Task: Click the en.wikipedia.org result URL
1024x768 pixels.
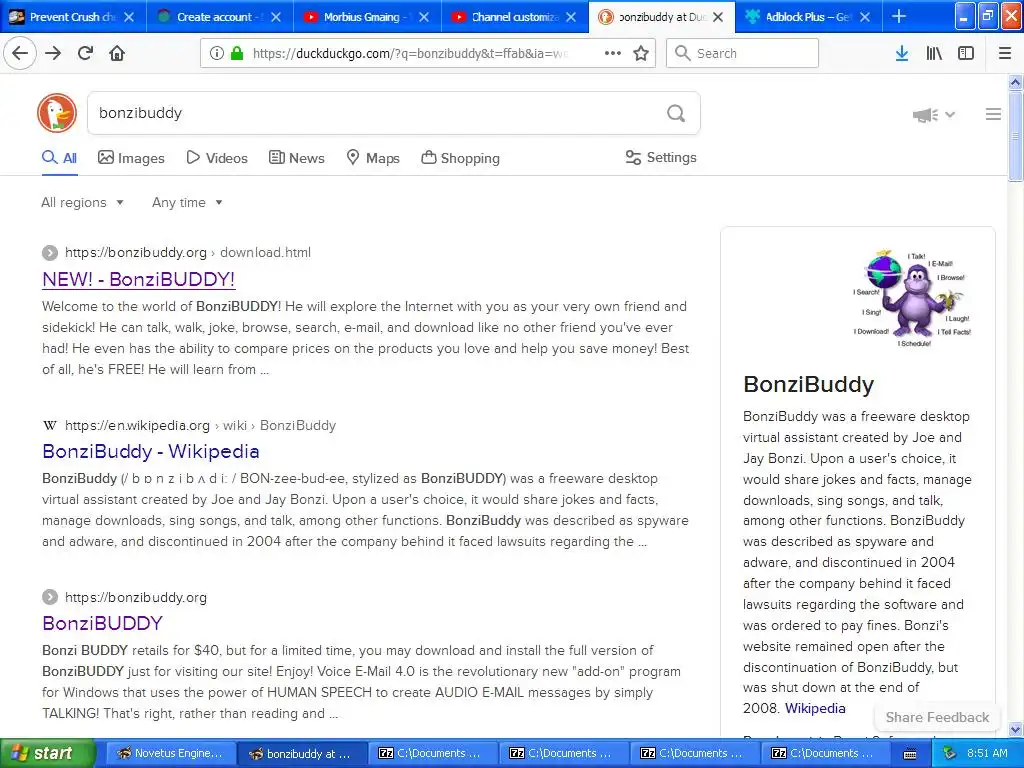Action: [x=137, y=426]
